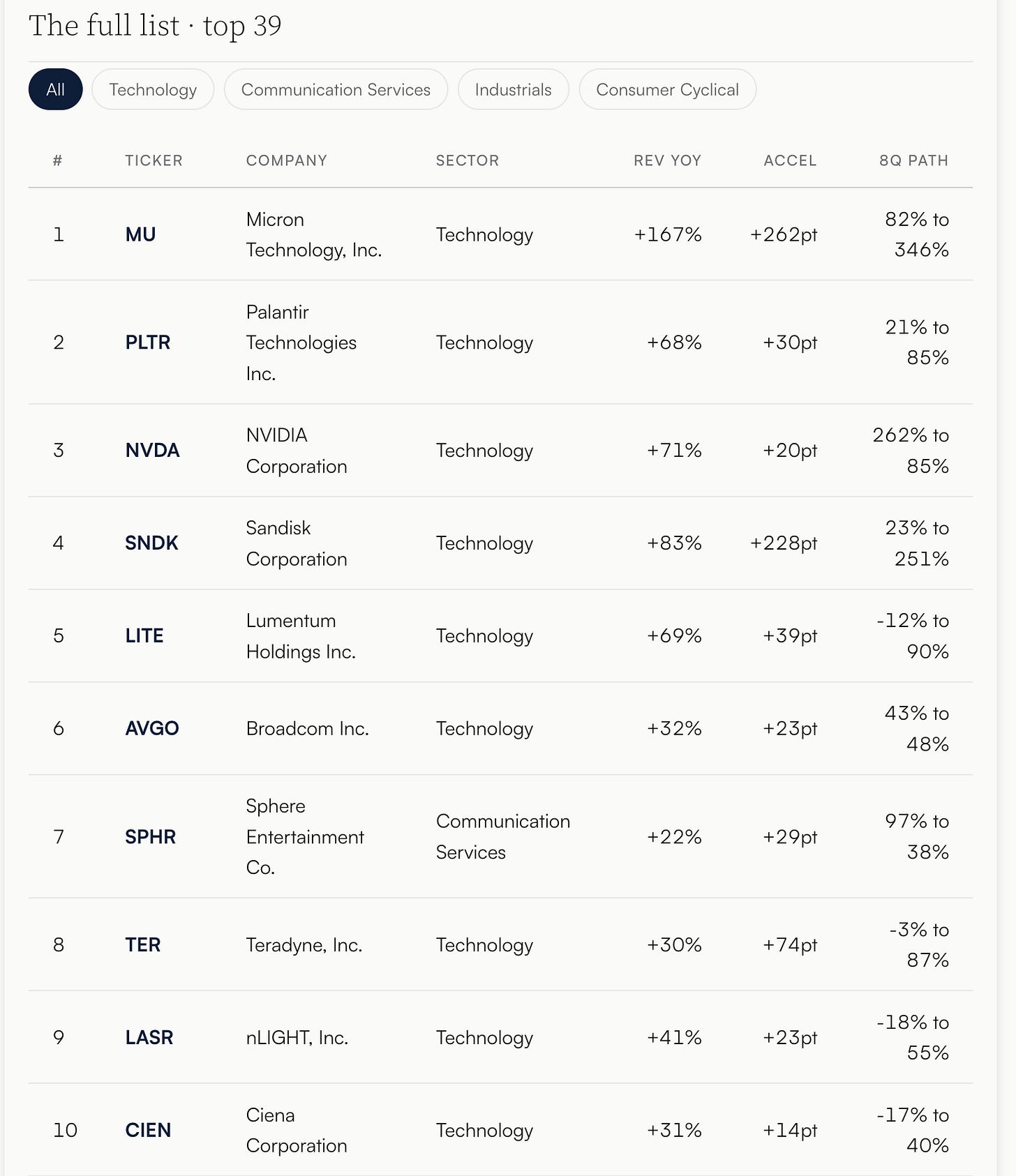Open the MU ticker link
The width and height of the screenshot is (1016, 1176).
[140, 234]
